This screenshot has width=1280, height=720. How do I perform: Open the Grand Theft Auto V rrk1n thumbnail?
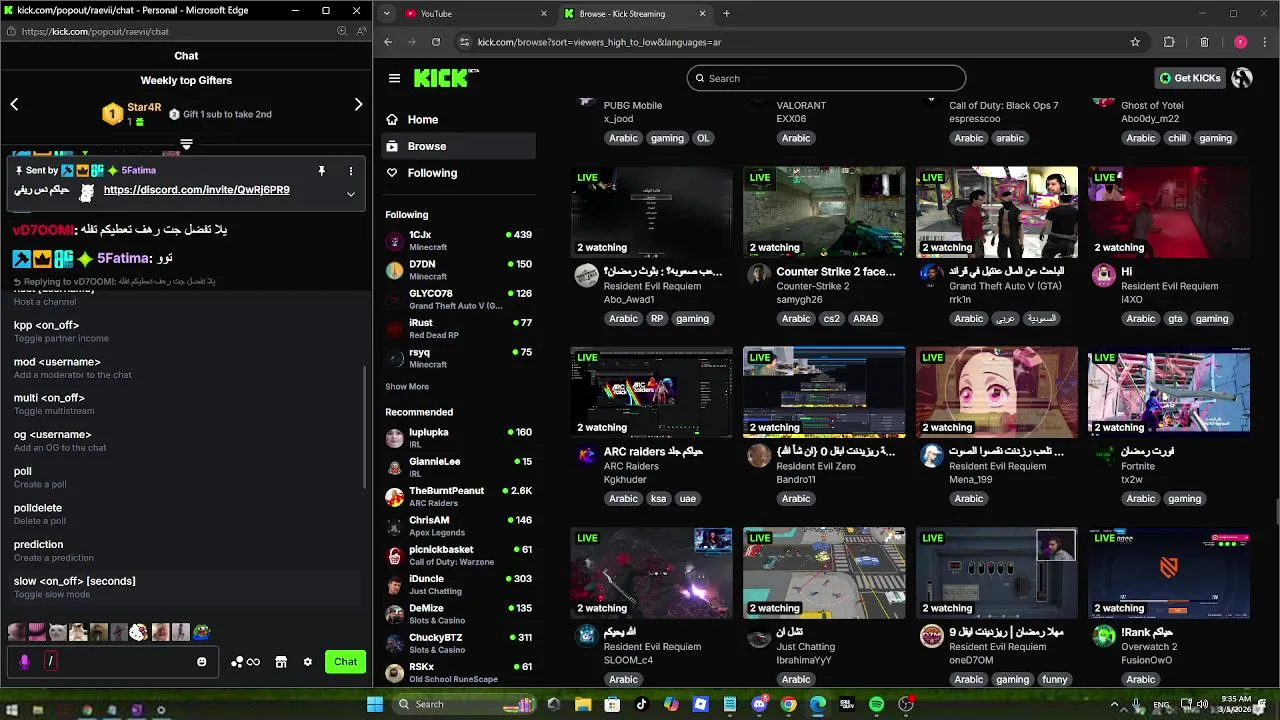pos(997,212)
